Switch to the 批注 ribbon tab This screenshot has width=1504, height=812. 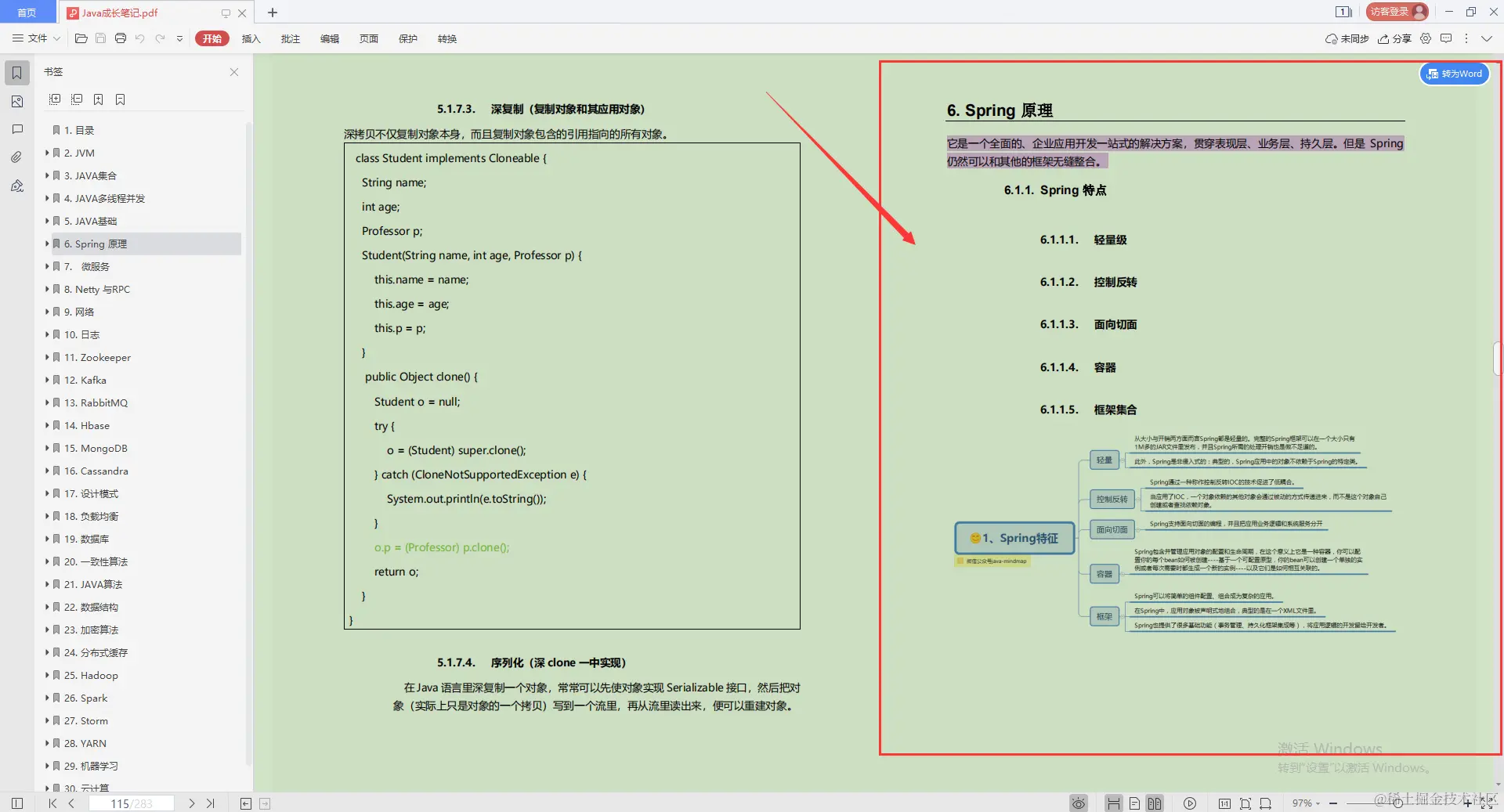[x=290, y=38]
